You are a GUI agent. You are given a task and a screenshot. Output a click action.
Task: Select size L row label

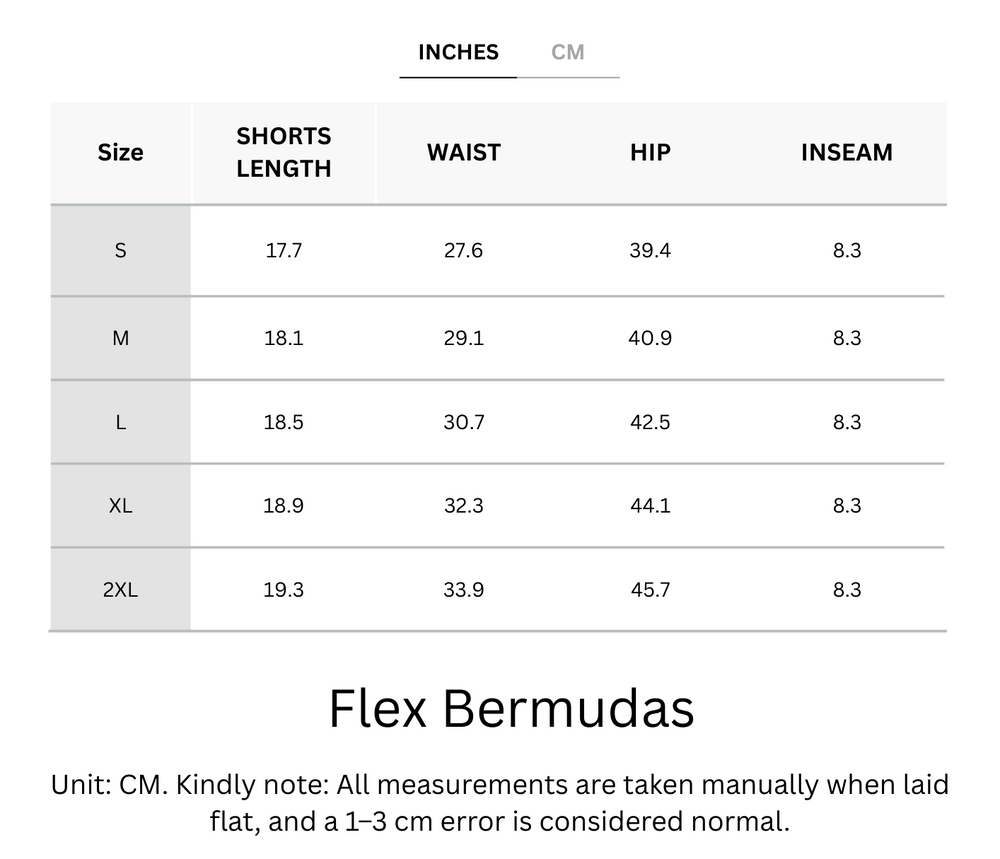click(x=120, y=422)
